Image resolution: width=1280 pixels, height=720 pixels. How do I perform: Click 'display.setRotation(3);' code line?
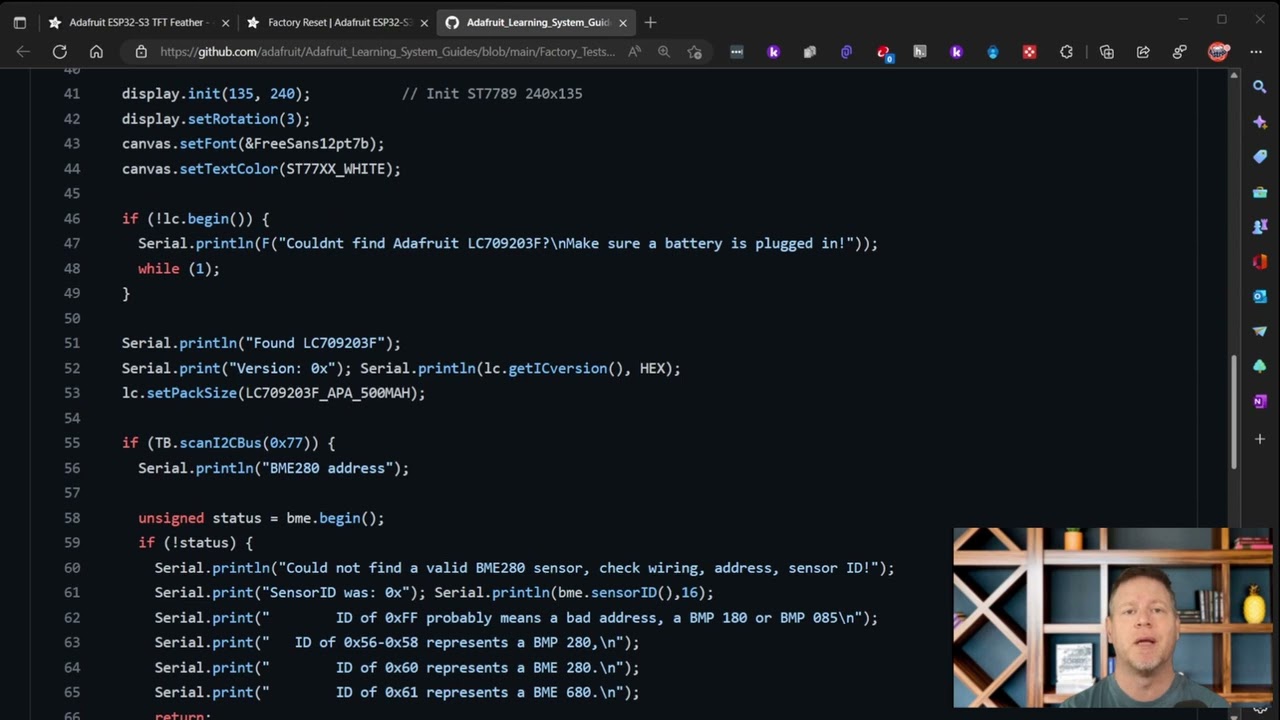[216, 119]
